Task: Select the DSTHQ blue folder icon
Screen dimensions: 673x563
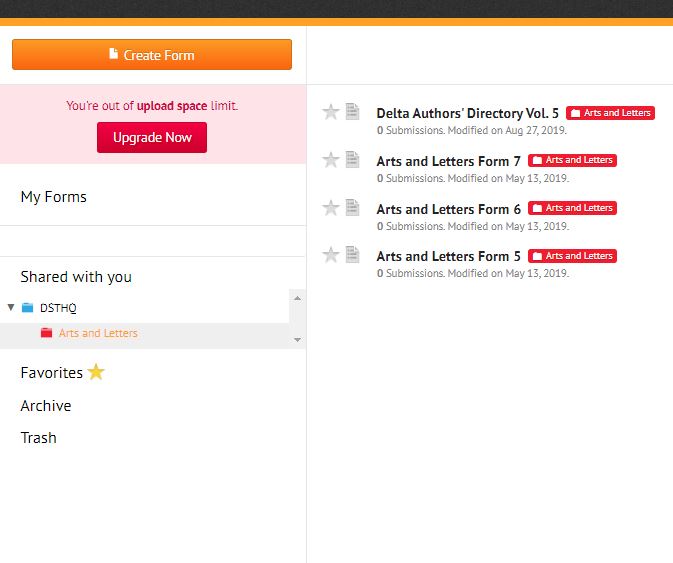Action: pos(27,307)
